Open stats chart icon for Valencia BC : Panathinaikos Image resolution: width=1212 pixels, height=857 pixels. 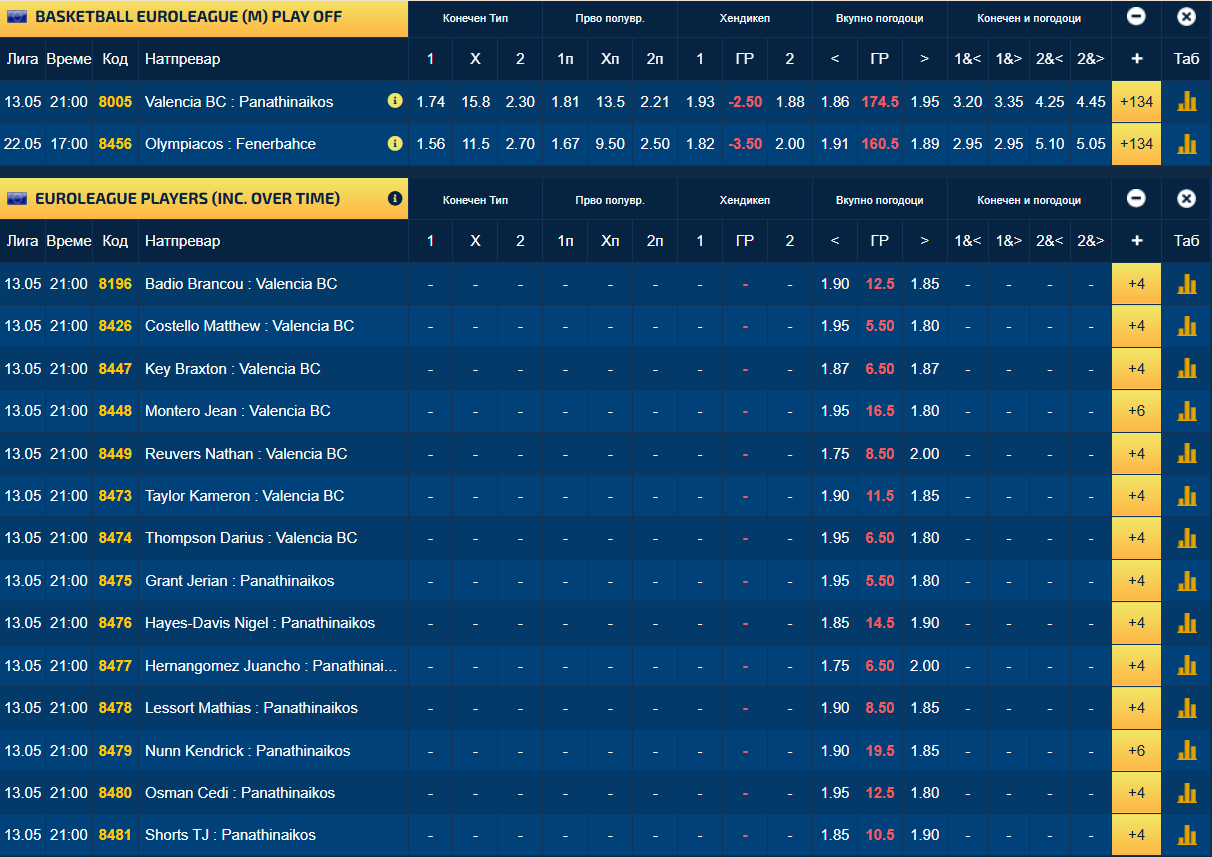(1187, 101)
